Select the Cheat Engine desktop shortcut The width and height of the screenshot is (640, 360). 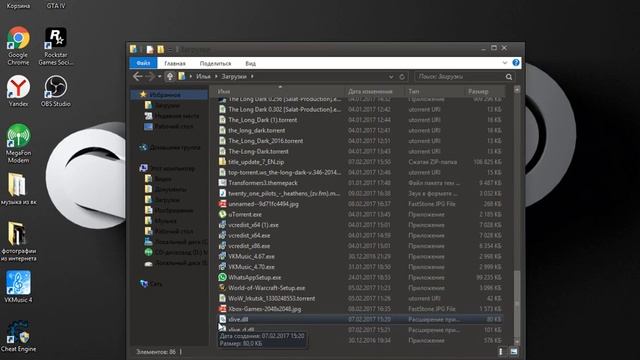coord(18,336)
